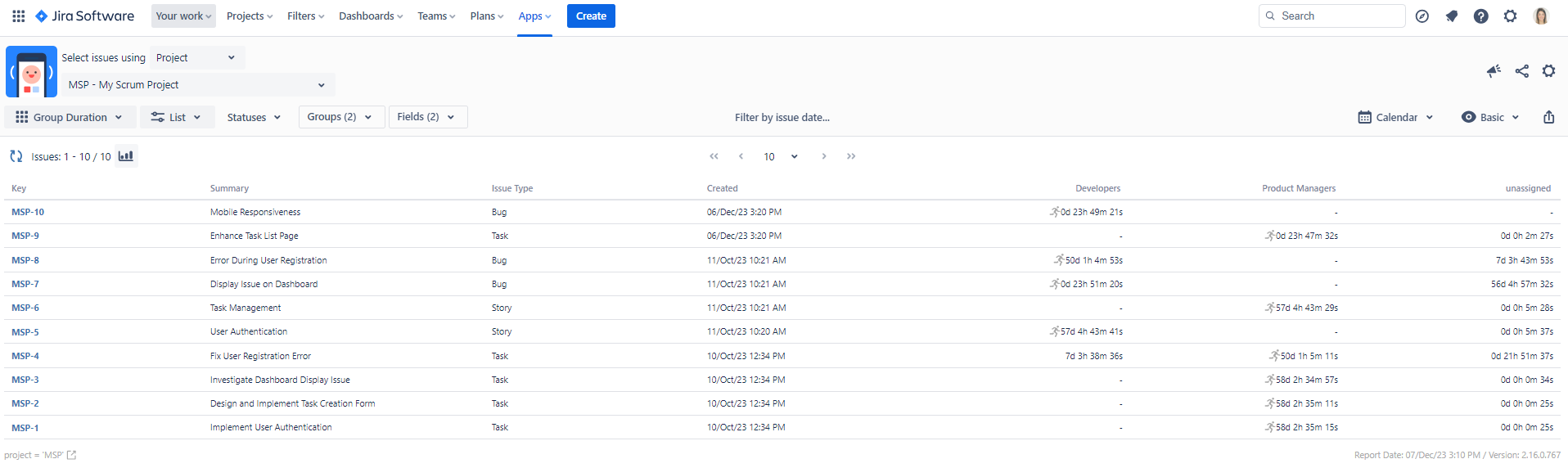1568x468 pixels.
Task: Open the app switcher grid icon
Action: (x=18, y=16)
